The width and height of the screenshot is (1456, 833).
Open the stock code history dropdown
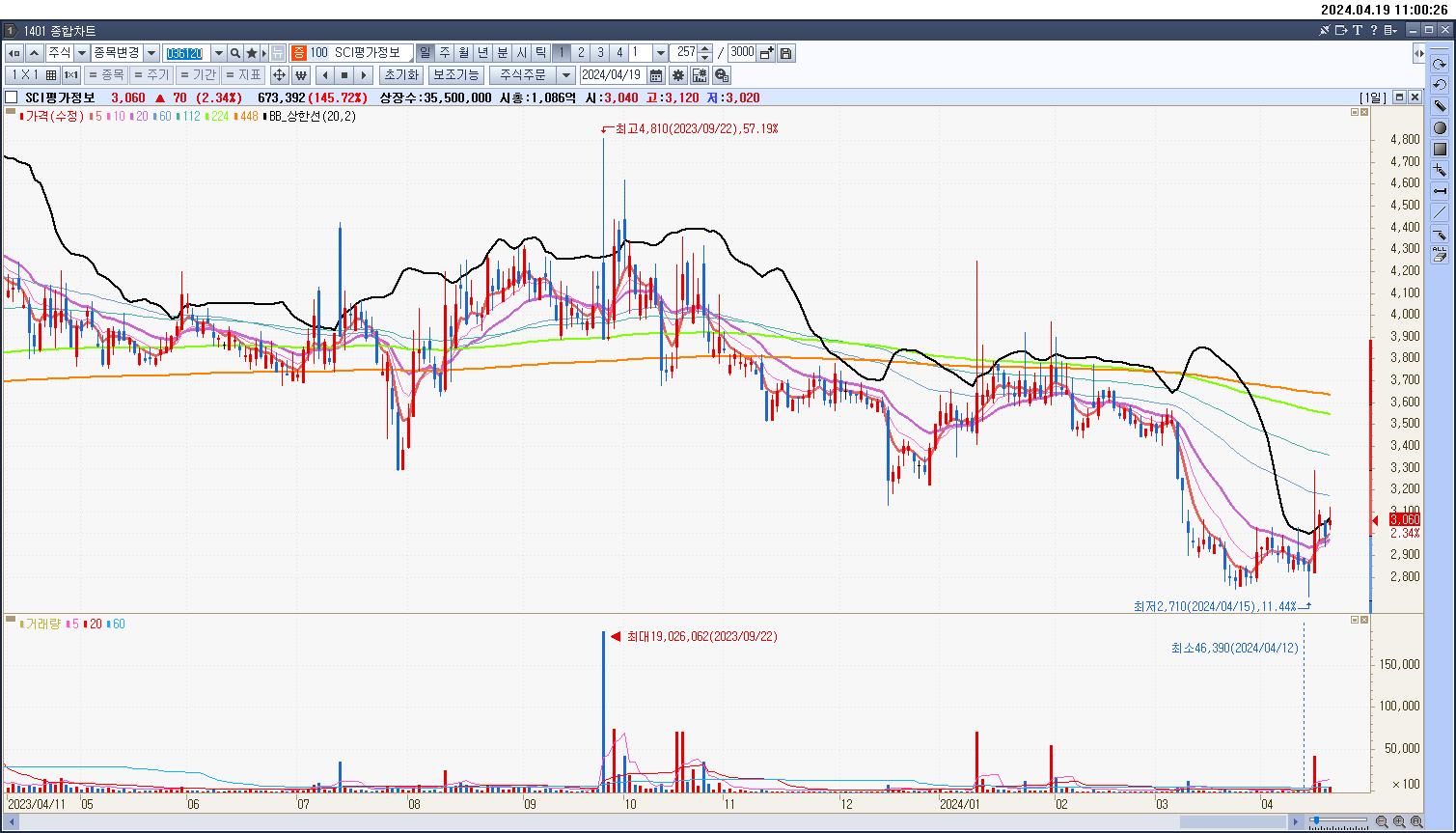click(218, 53)
